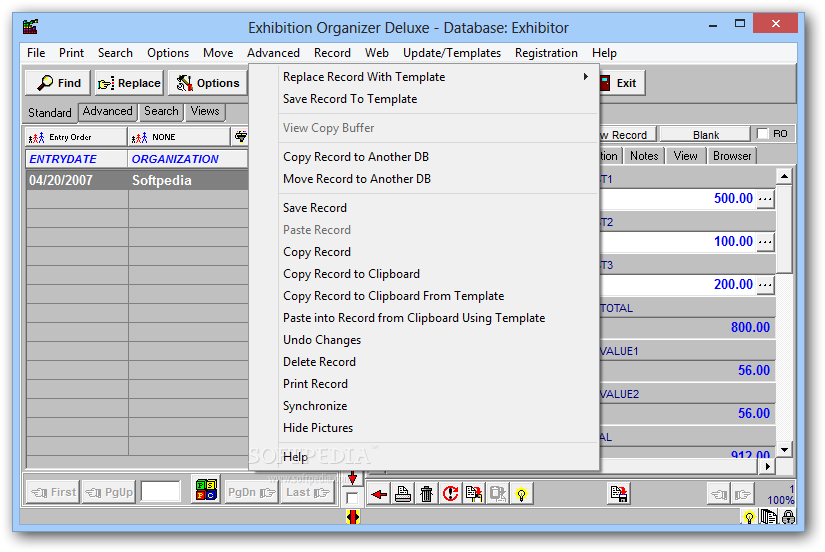
Task: Click the greyed paste record icon
Action: 497,494
